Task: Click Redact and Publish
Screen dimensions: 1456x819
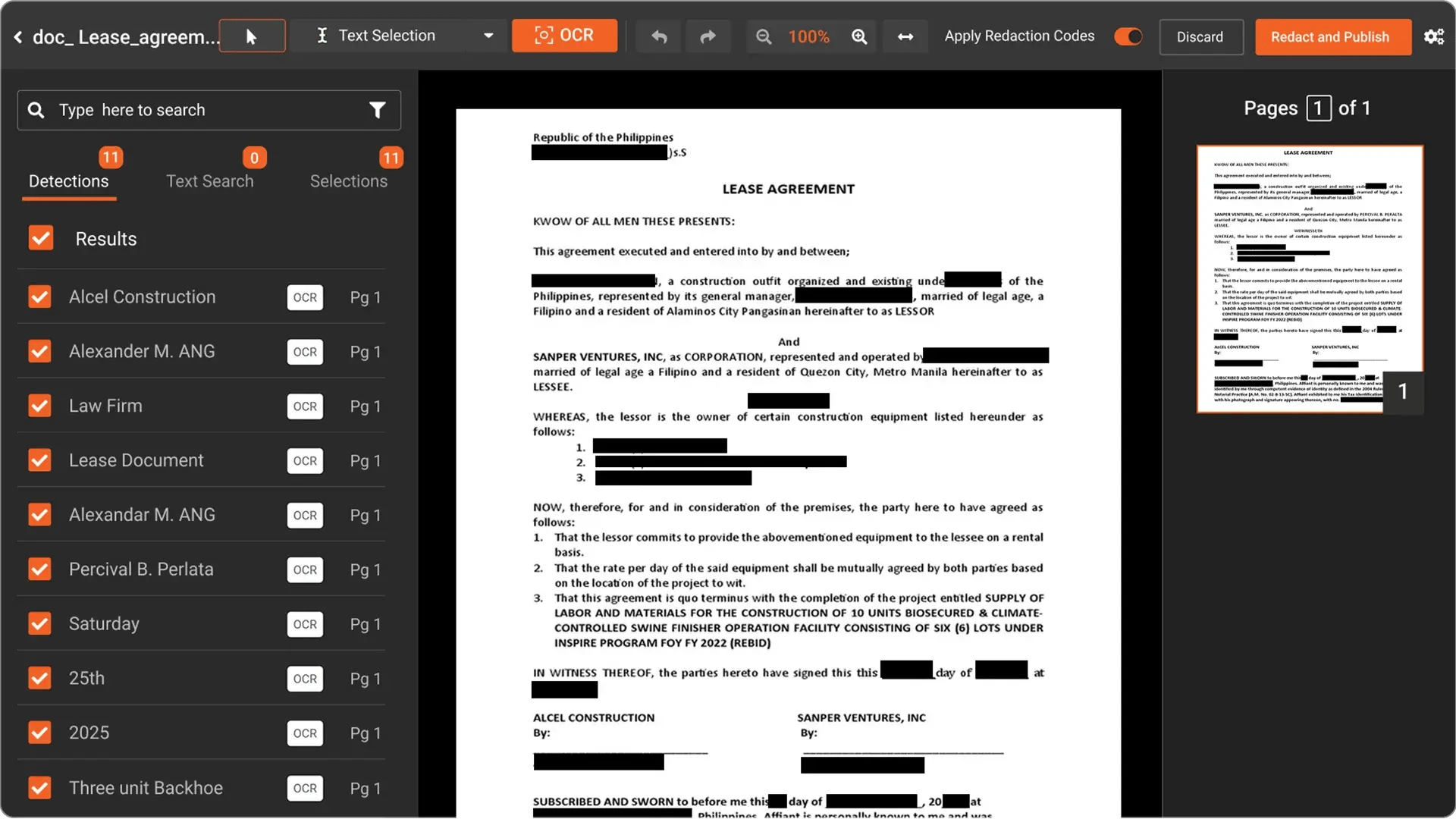Action: [1332, 36]
